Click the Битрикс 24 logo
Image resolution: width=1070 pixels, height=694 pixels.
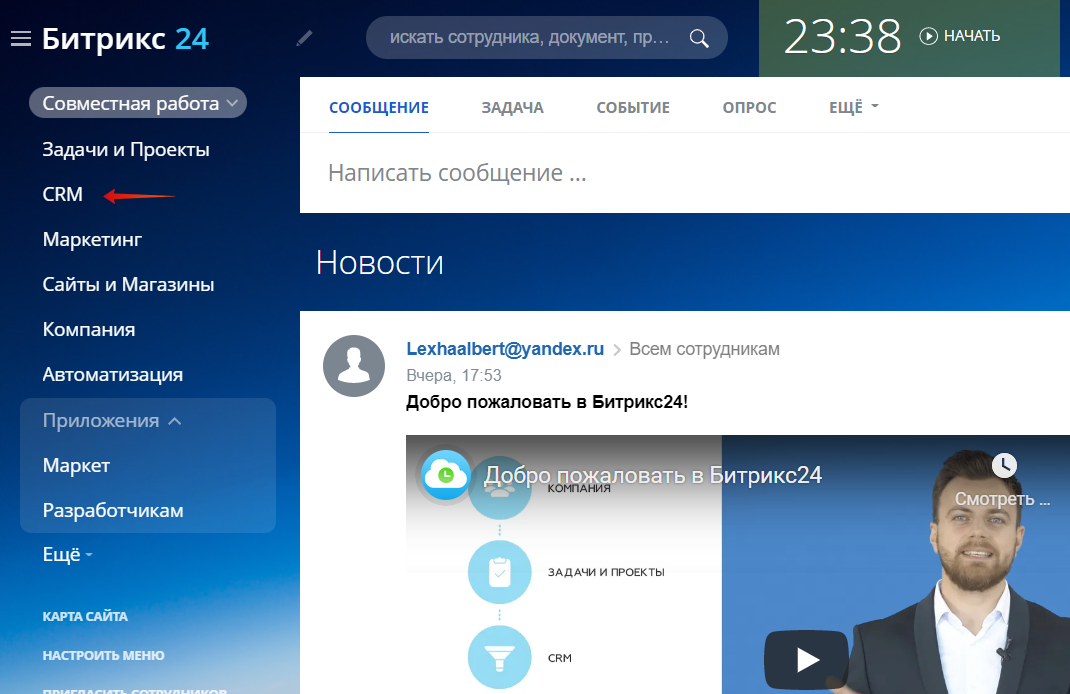tap(125, 39)
